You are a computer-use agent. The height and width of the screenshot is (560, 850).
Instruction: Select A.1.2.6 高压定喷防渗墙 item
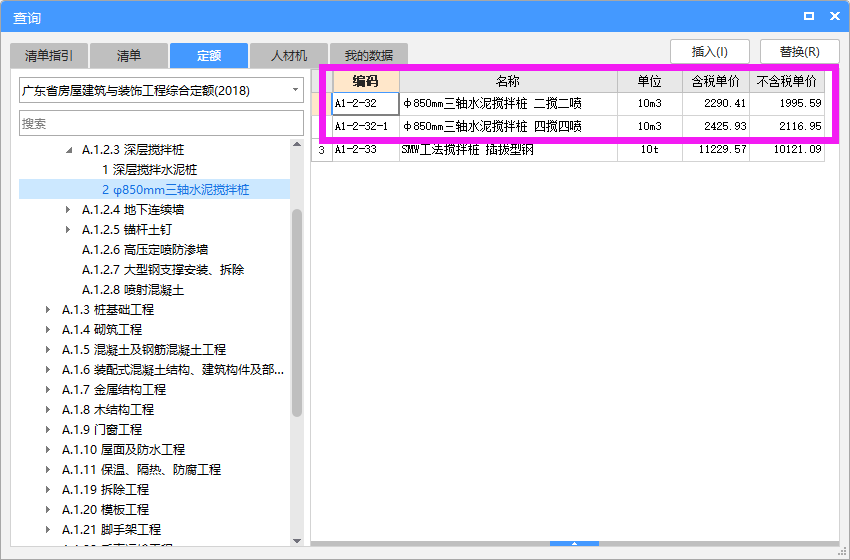click(x=145, y=250)
